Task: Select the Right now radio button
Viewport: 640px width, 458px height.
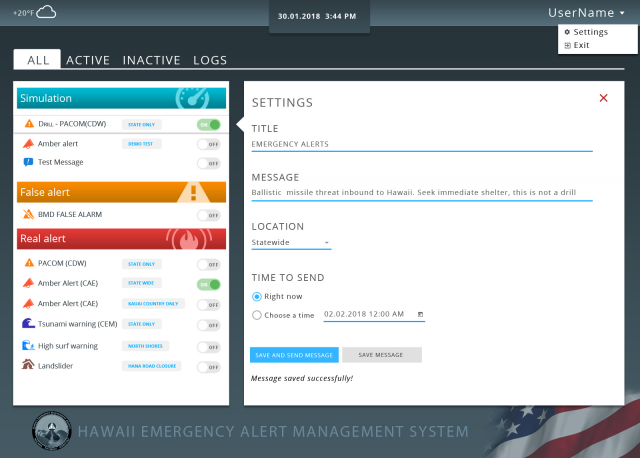Action: pos(257,296)
